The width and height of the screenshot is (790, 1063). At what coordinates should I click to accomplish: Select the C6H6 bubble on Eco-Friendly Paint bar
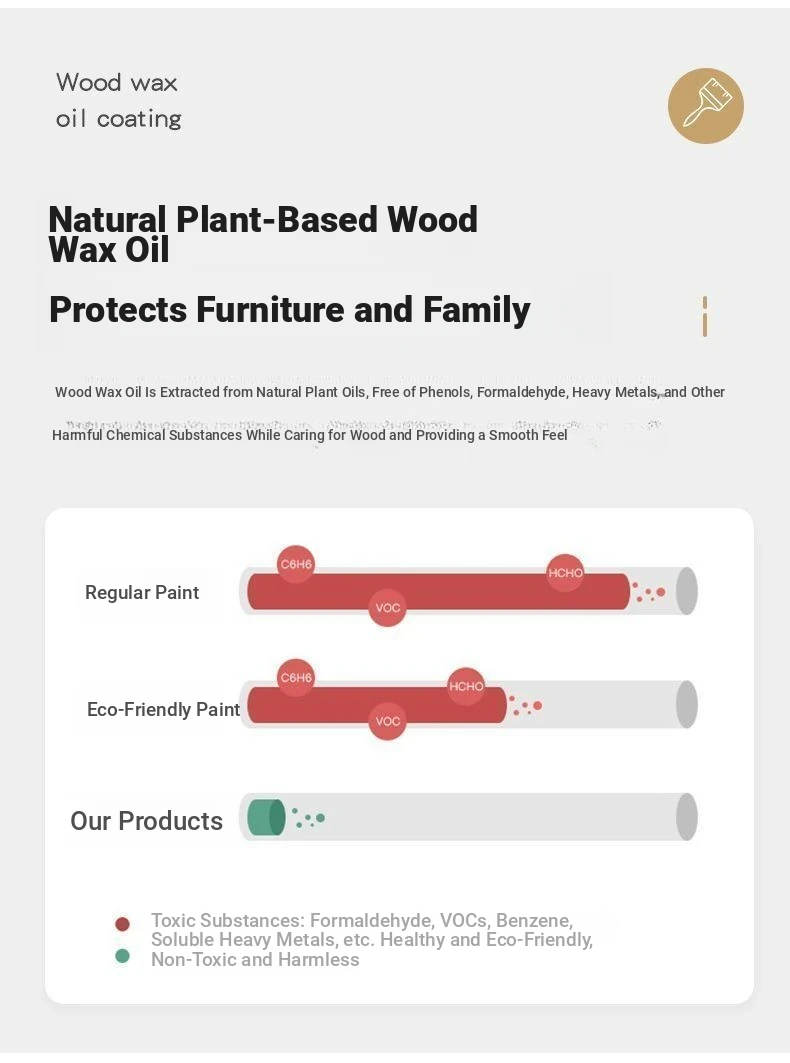click(x=296, y=678)
